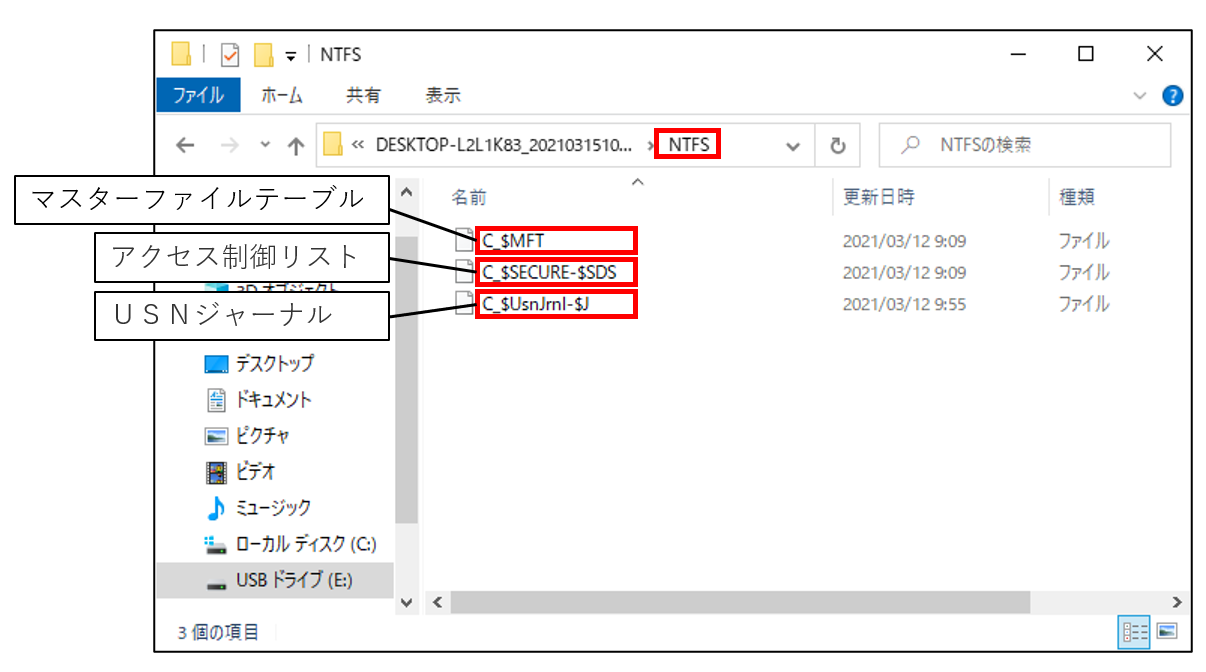Go back using the back arrow
The width and height of the screenshot is (1206, 672).
185,146
